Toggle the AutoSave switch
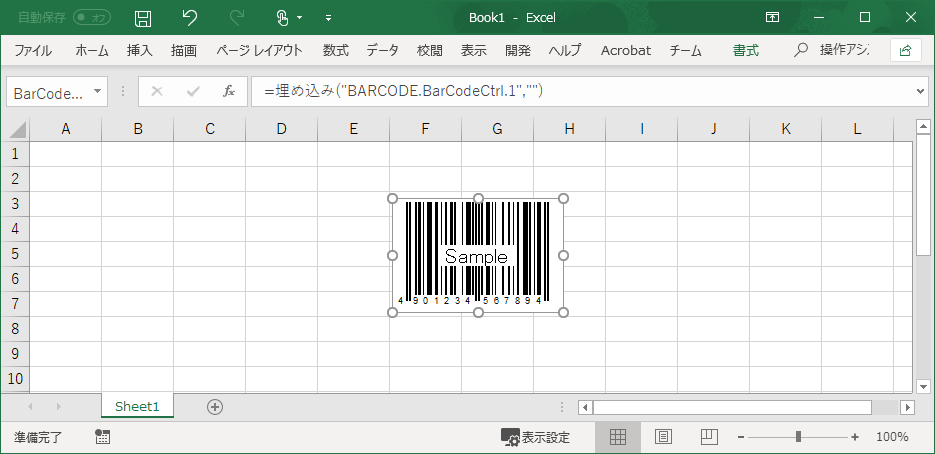Image resolution: width=935 pixels, height=454 pixels. pos(91,18)
